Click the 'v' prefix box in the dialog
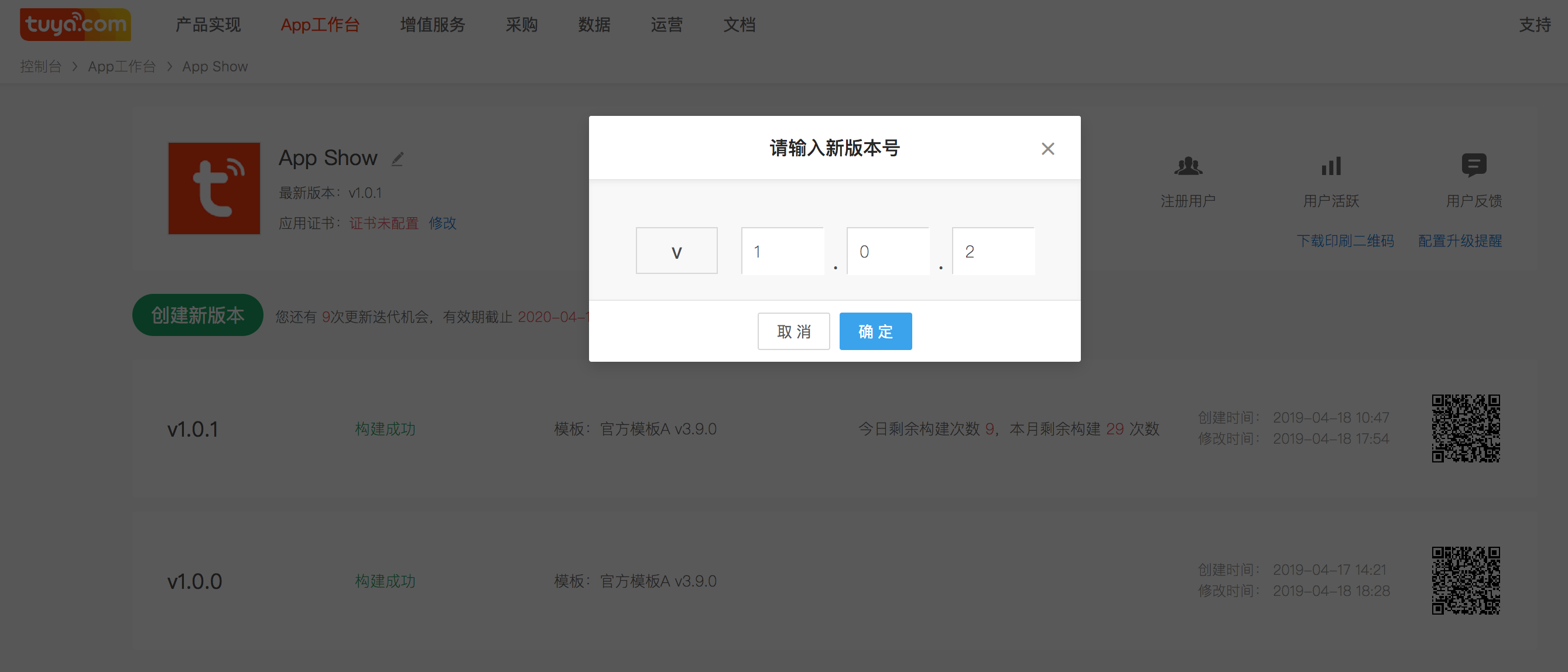The width and height of the screenshot is (1568, 672). pyautogui.click(x=676, y=251)
